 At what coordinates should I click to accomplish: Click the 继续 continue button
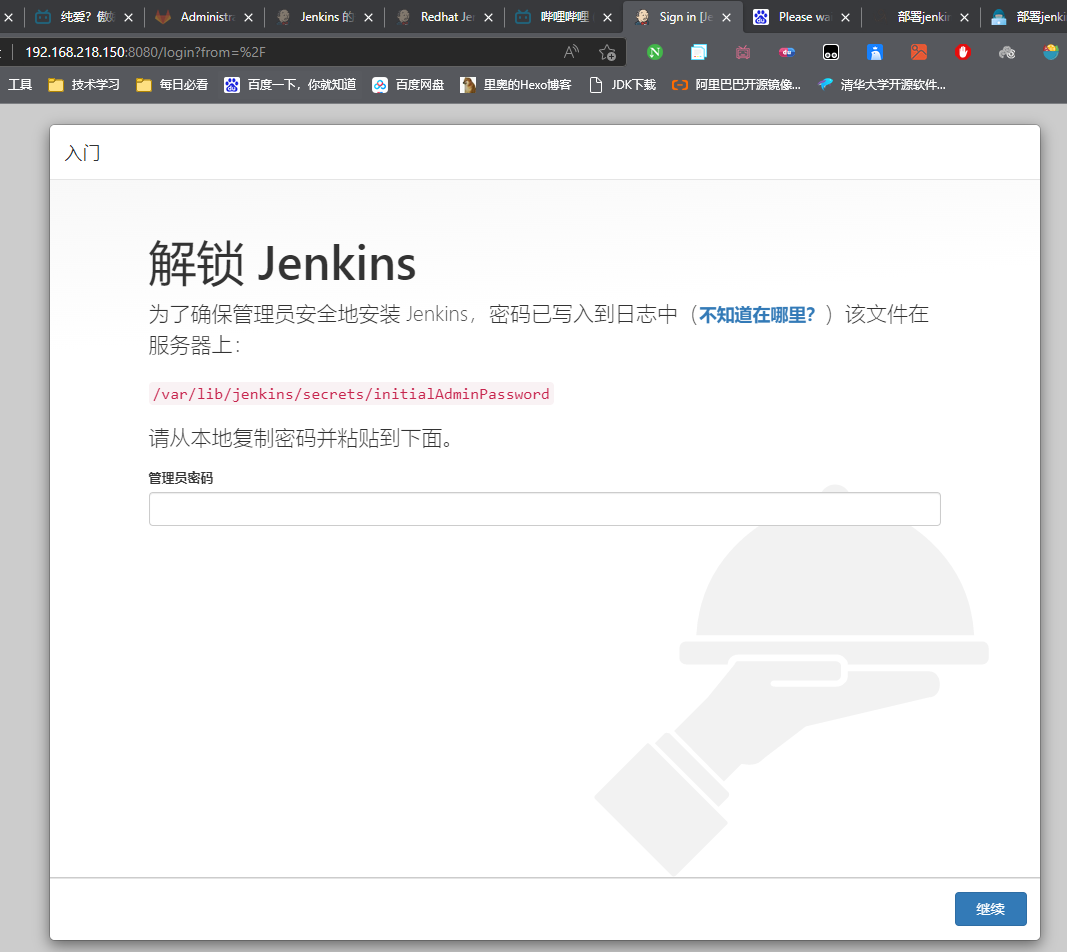coord(990,909)
